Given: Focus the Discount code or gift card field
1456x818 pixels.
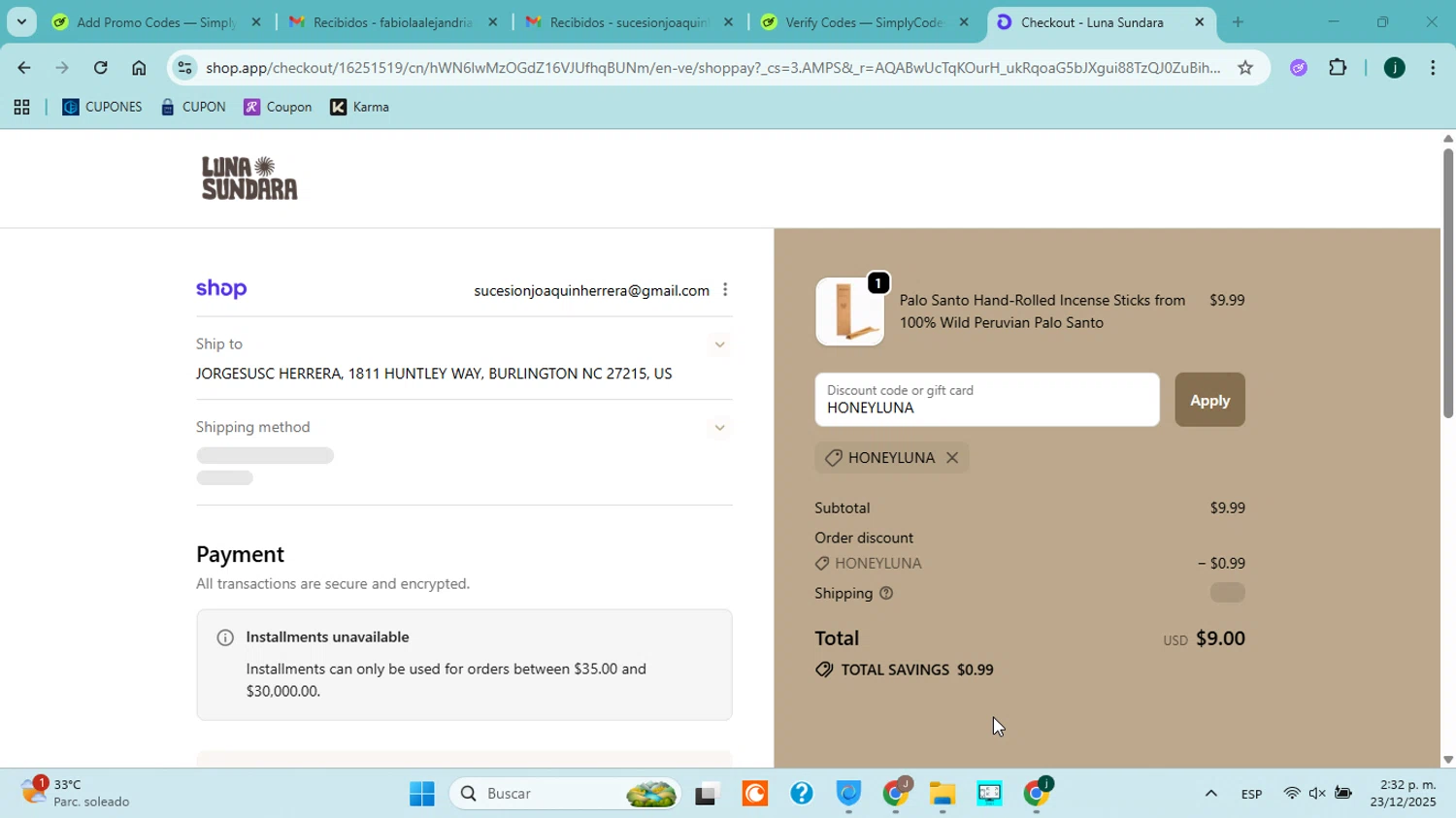Looking at the screenshot, I should coord(987,400).
